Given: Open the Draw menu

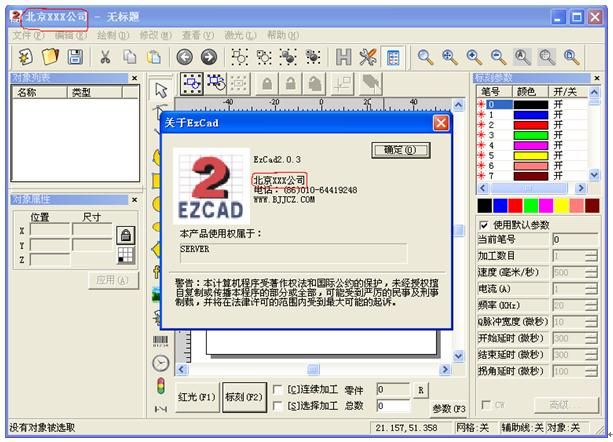Looking at the screenshot, I should pos(113,36).
